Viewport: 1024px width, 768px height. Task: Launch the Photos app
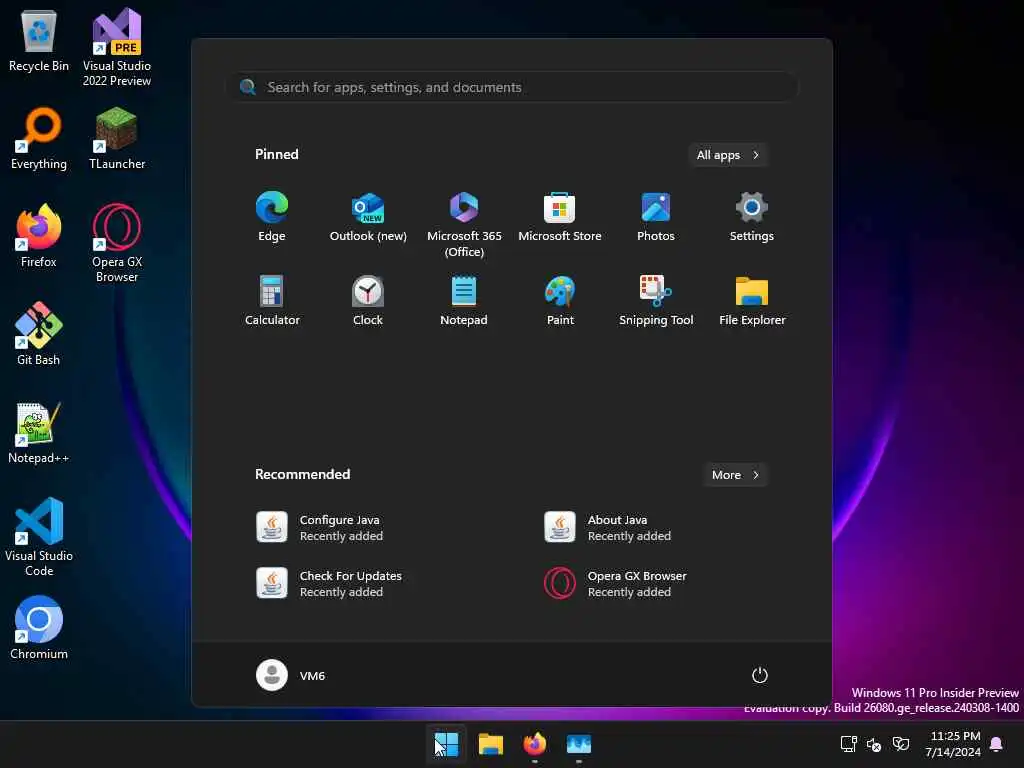(x=656, y=217)
